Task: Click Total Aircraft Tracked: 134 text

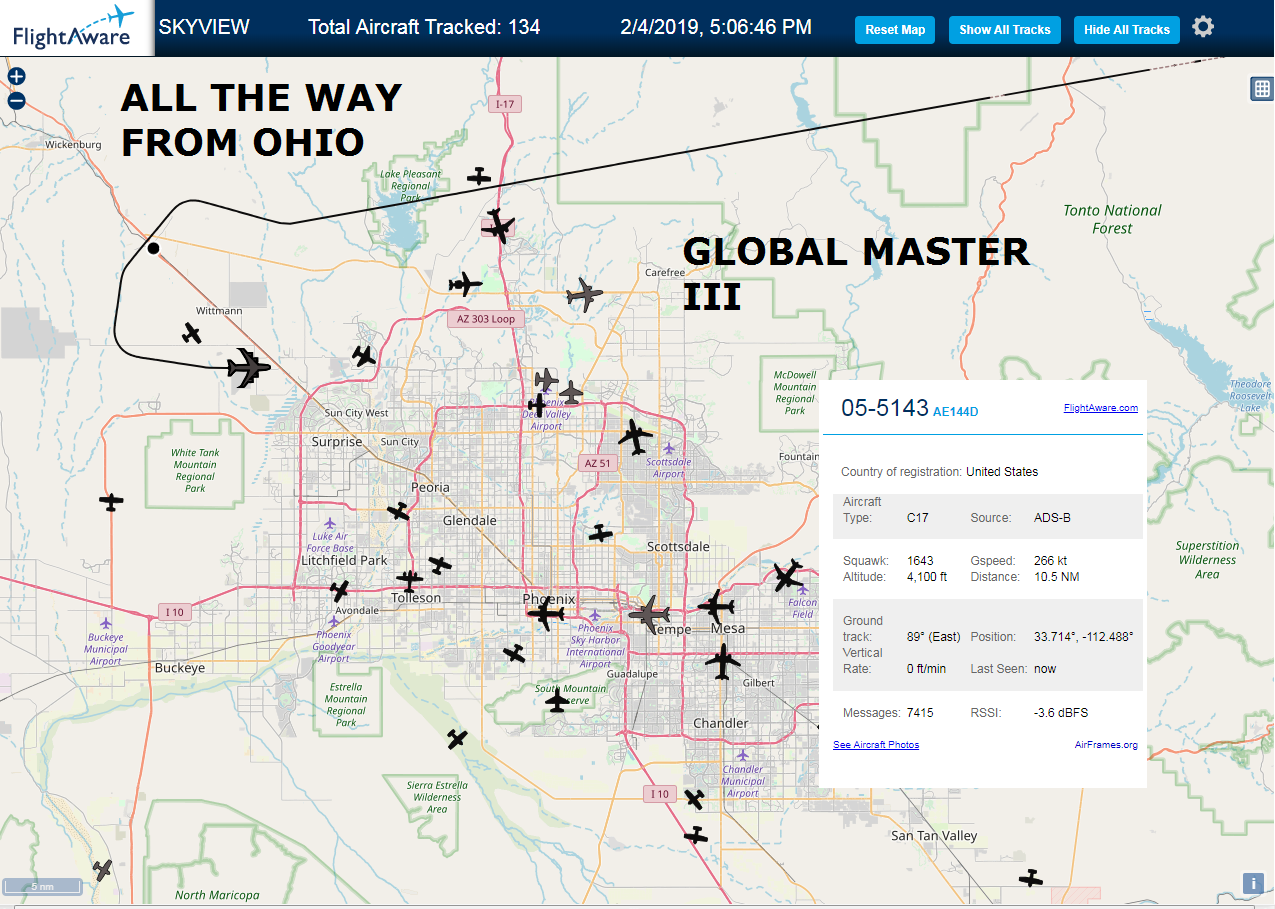Action: pyautogui.click(x=424, y=27)
